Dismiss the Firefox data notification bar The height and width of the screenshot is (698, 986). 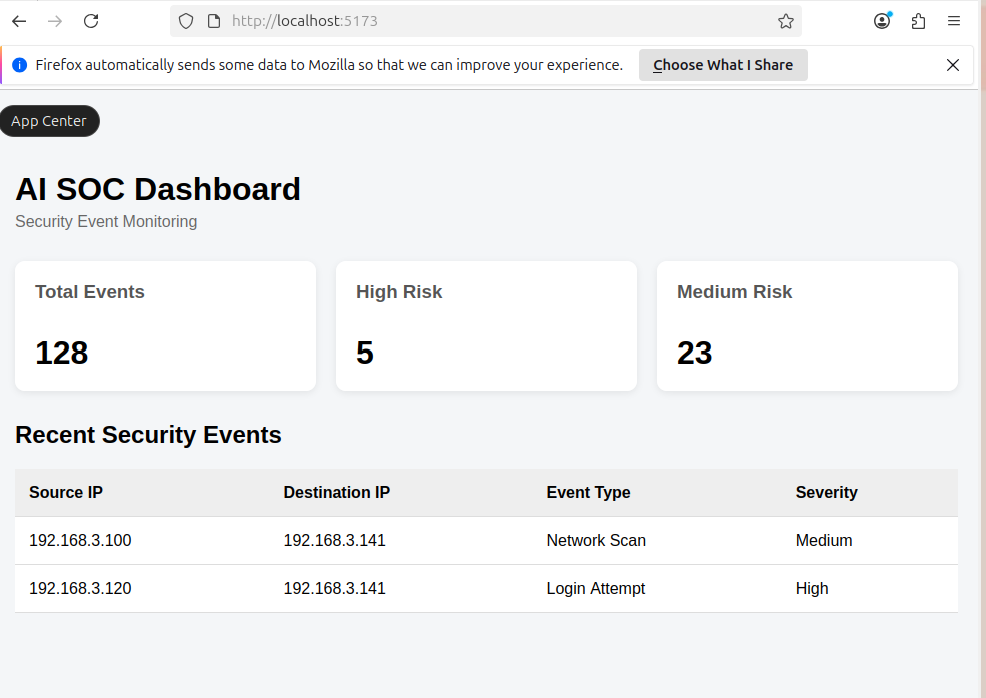[953, 65]
